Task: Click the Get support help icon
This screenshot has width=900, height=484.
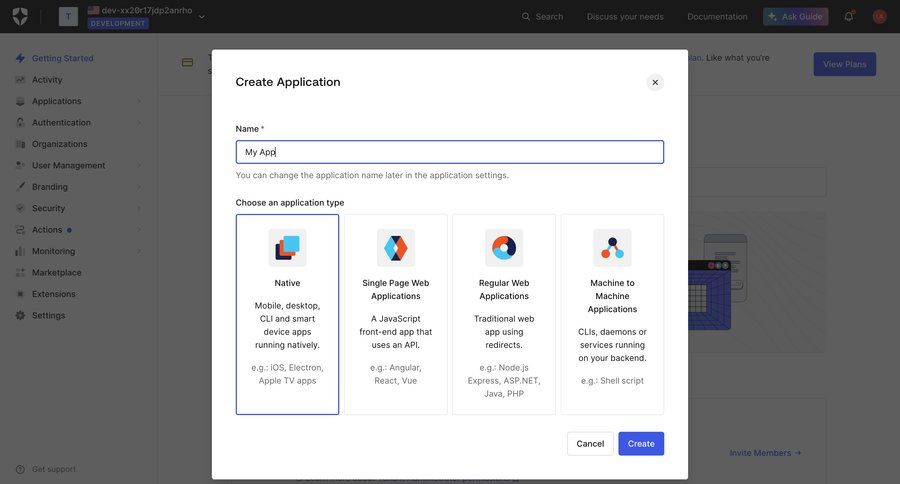Action: tap(20, 469)
